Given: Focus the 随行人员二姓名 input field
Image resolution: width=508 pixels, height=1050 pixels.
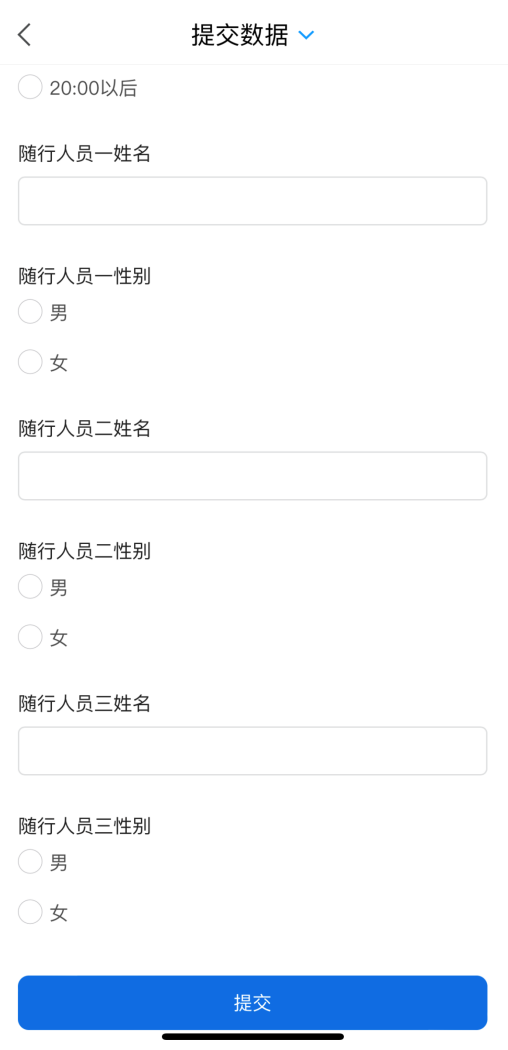Looking at the screenshot, I should 252,475.
